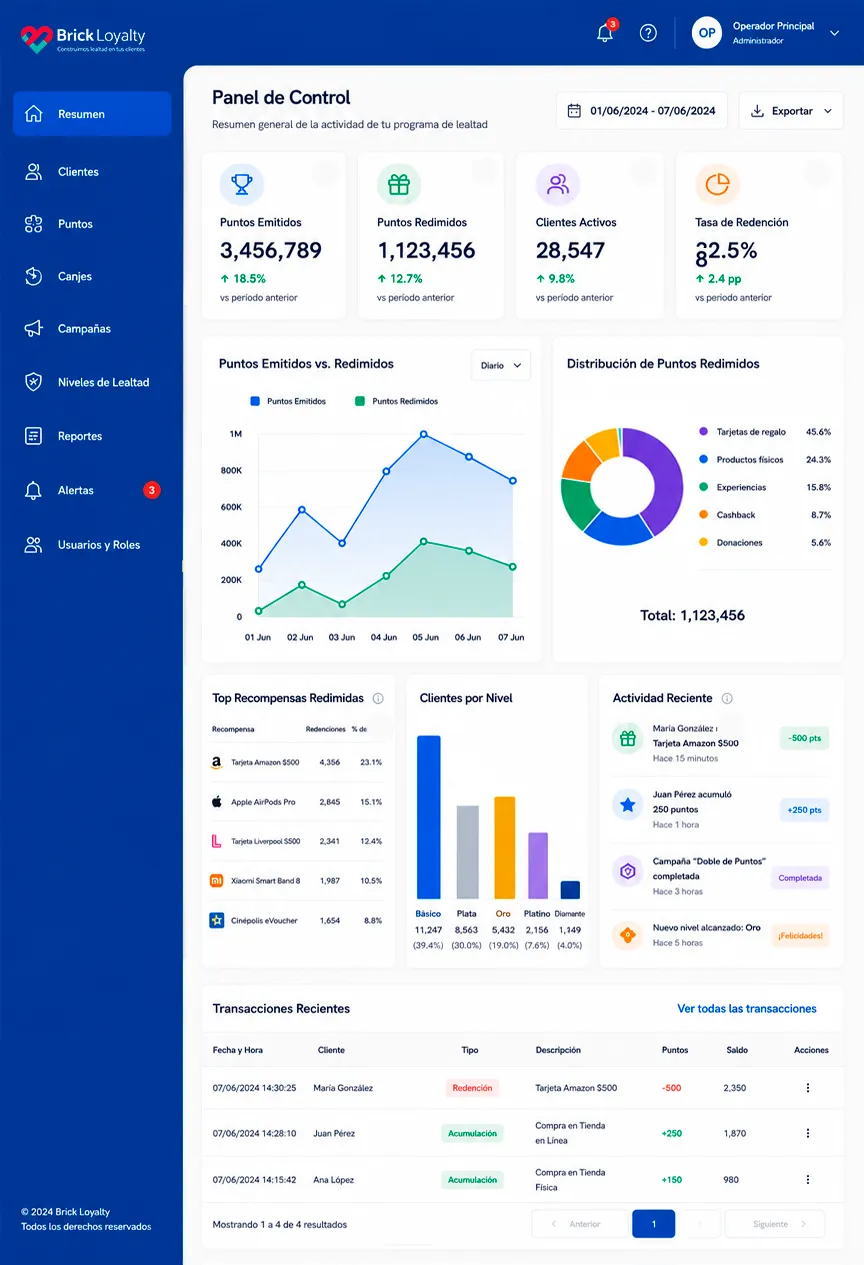This screenshot has width=864, height=1265.
Task: Click the 05 Jun peak point of Puntos Emitidos
Action: pos(424,434)
